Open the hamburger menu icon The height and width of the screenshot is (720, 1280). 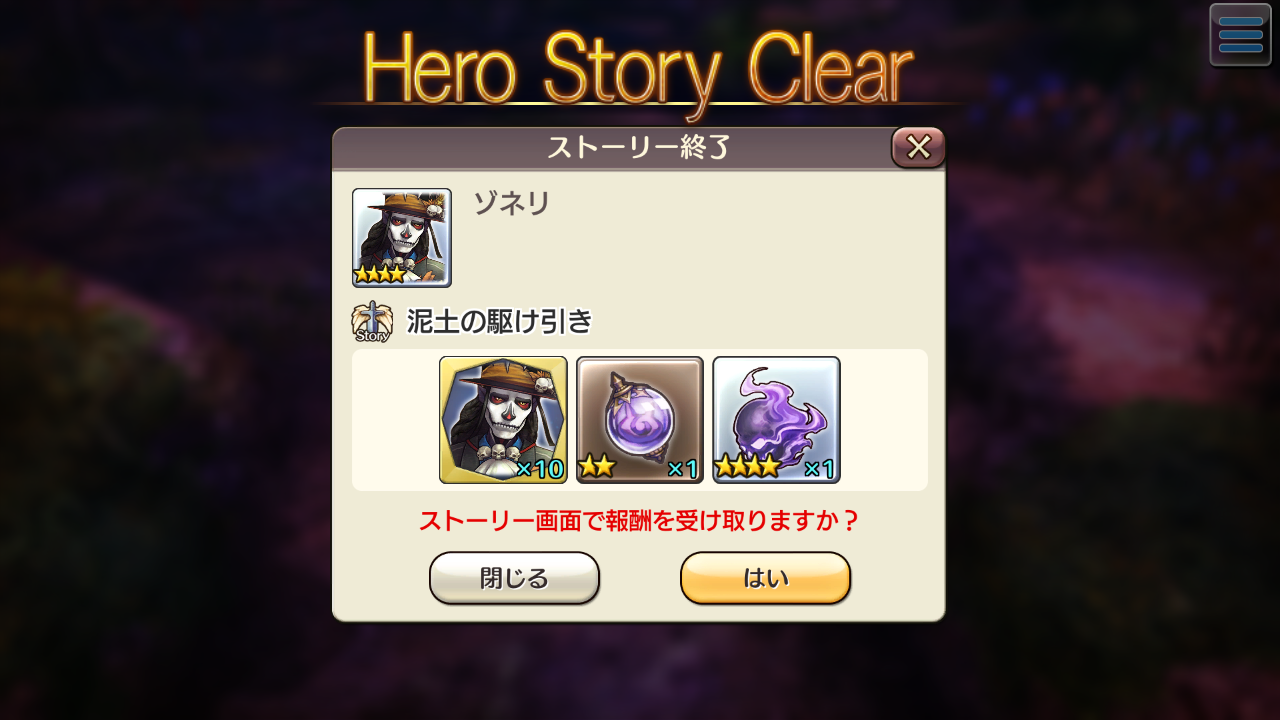click(1240, 35)
